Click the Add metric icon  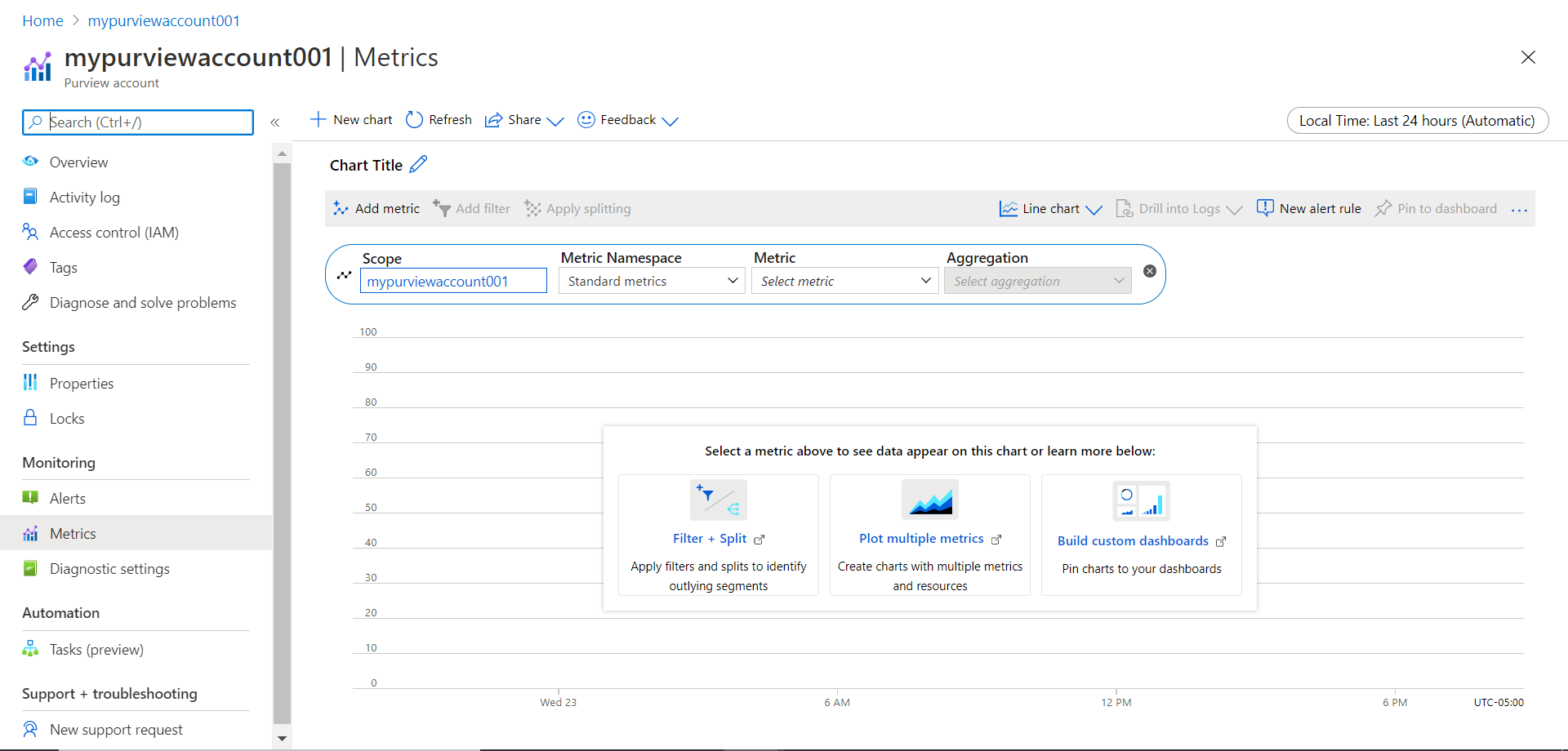pyautogui.click(x=341, y=209)
